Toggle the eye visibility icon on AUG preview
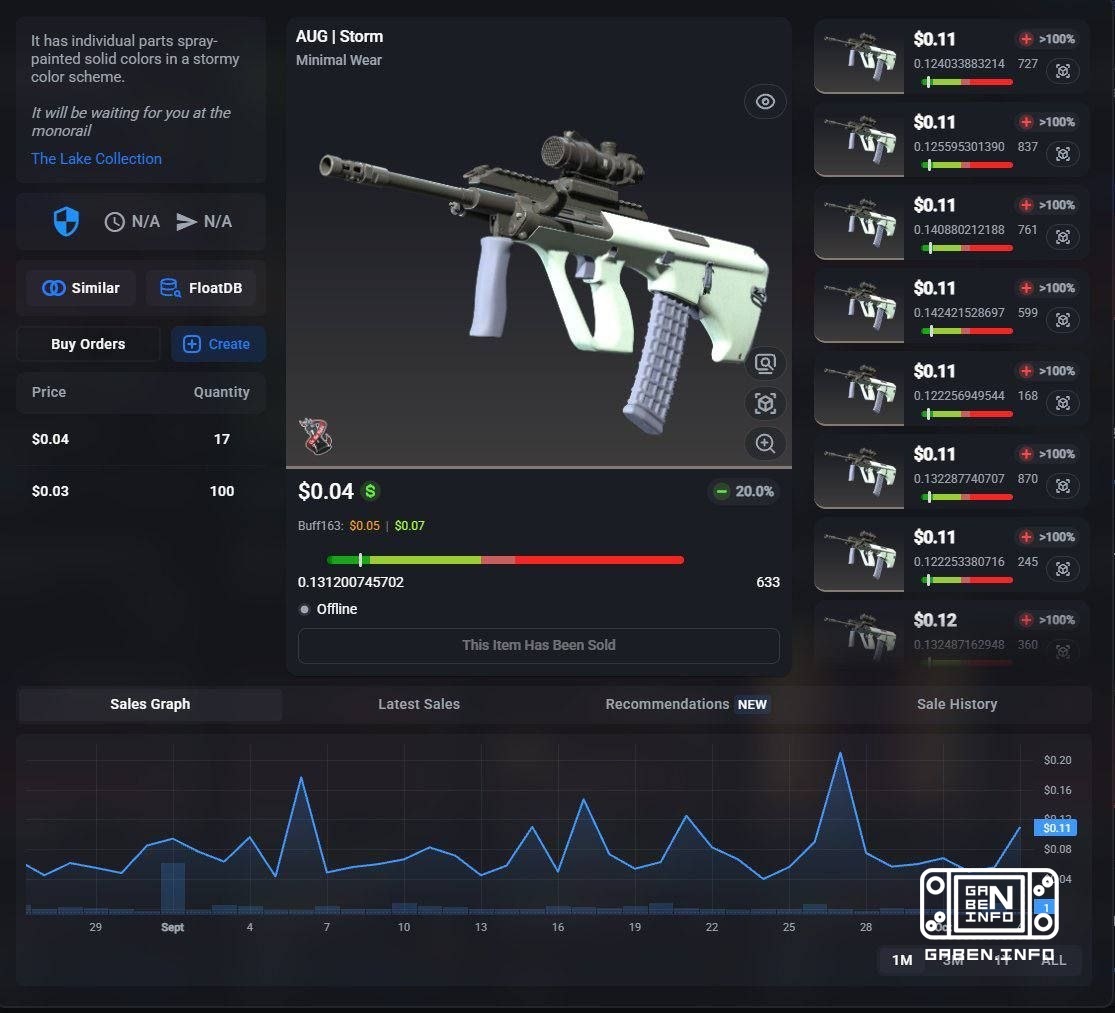This screenshot has width=1115, height=1013. (765, 102)
